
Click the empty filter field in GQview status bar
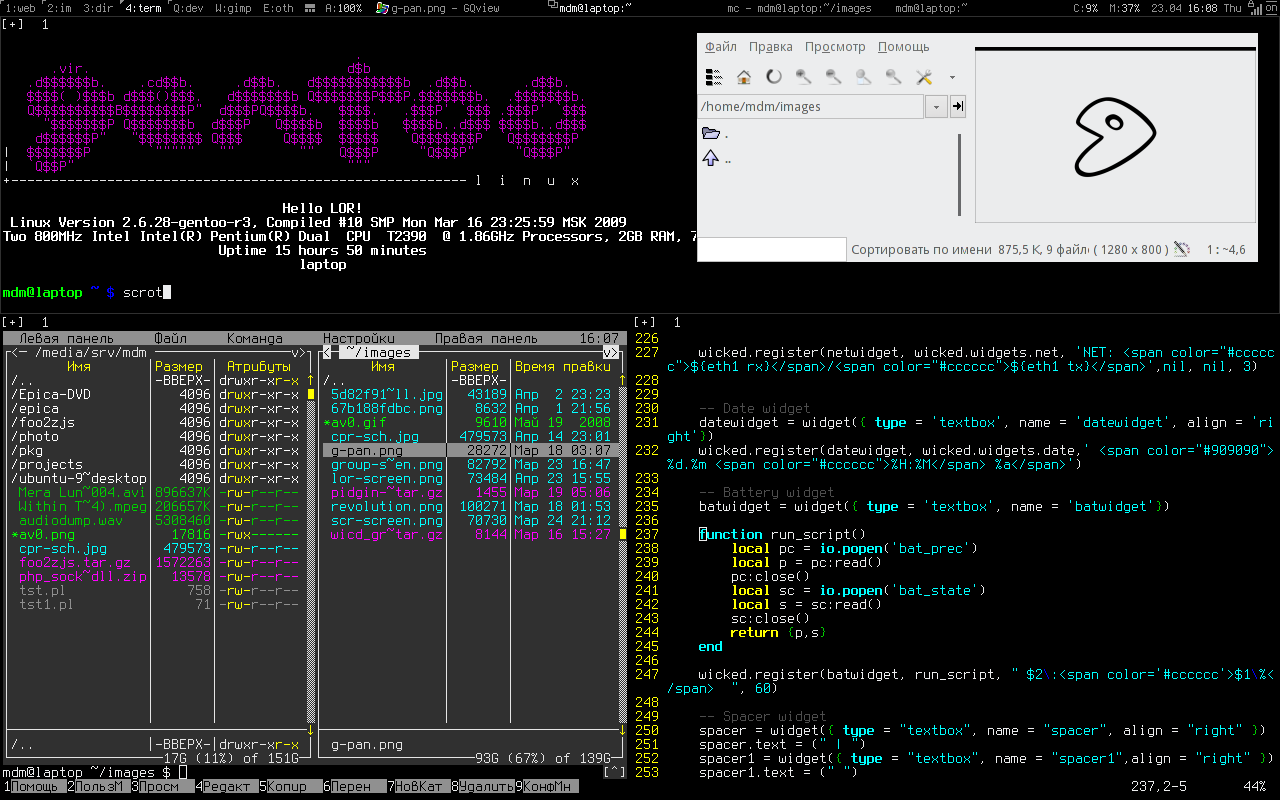771,249
